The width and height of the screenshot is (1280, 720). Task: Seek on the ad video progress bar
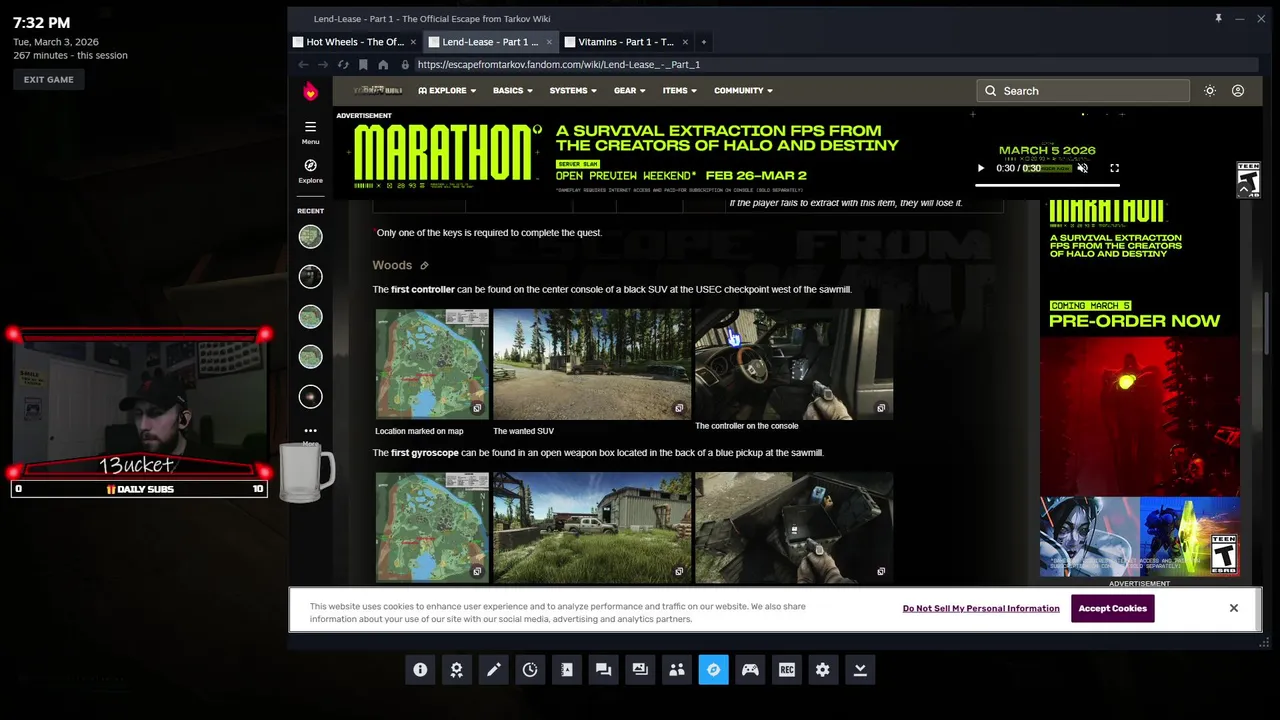[1047, 185]
